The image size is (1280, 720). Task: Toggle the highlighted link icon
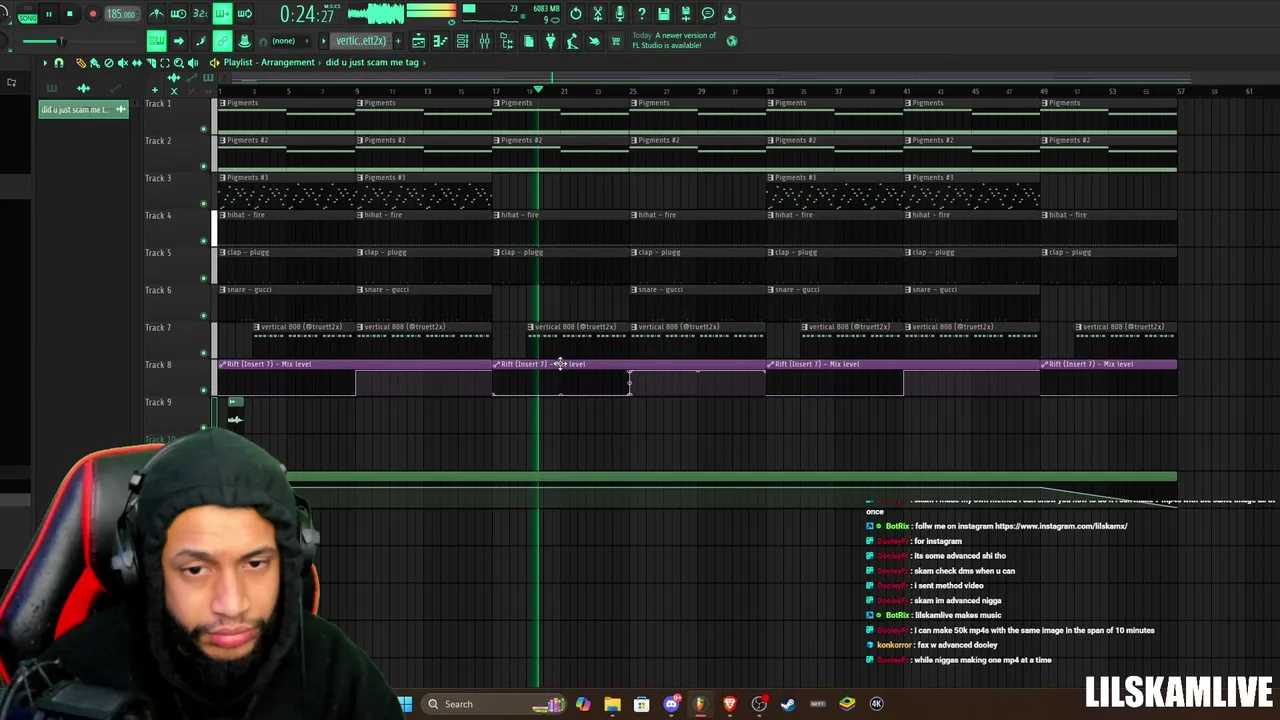pyautogui.click(x=222, y=41)
